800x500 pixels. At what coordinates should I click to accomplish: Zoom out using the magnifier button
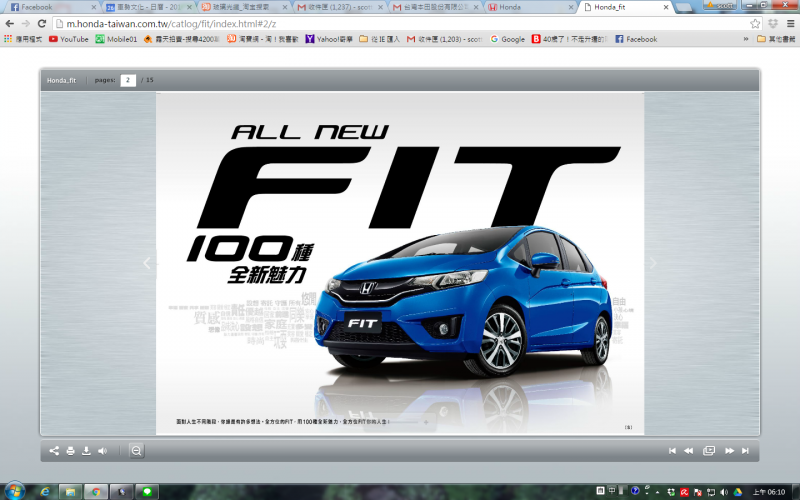pos(136,451)
